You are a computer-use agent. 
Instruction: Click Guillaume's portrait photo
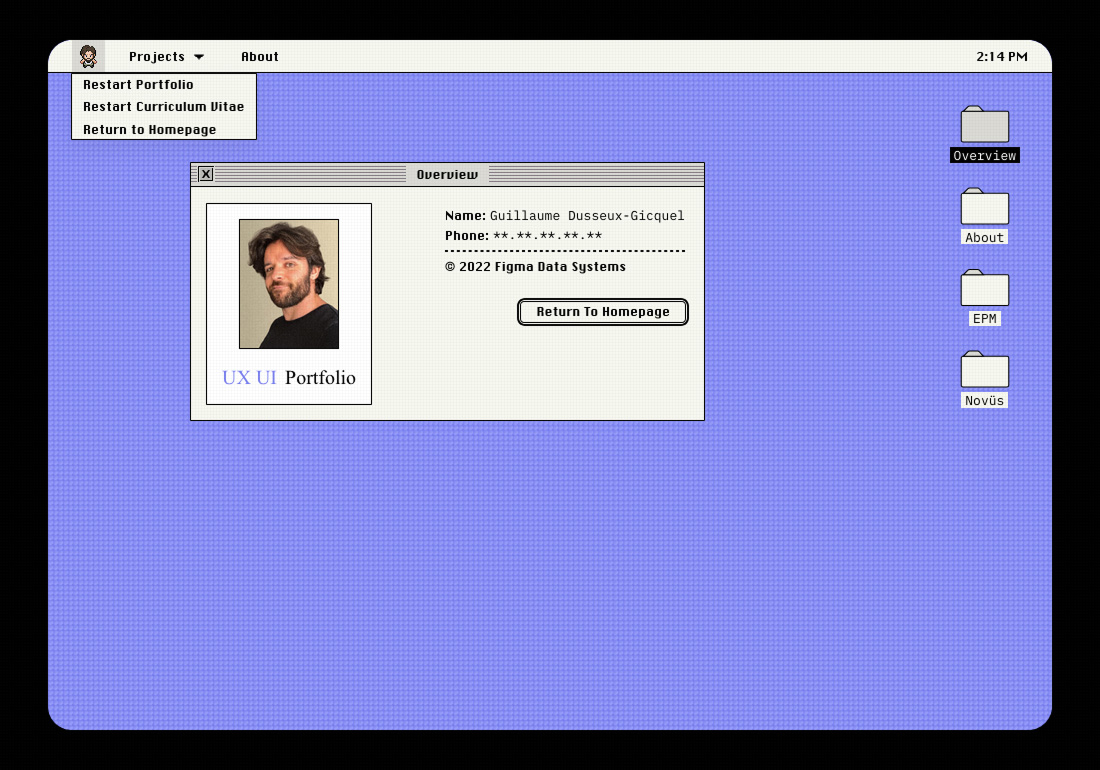288,283
